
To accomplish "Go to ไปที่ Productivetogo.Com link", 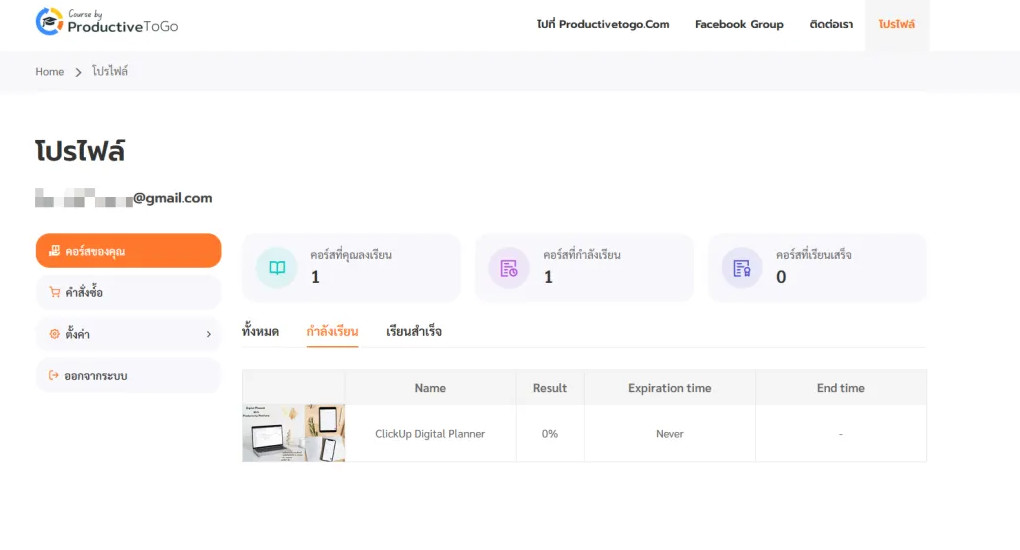I will (x=603, y=24).
